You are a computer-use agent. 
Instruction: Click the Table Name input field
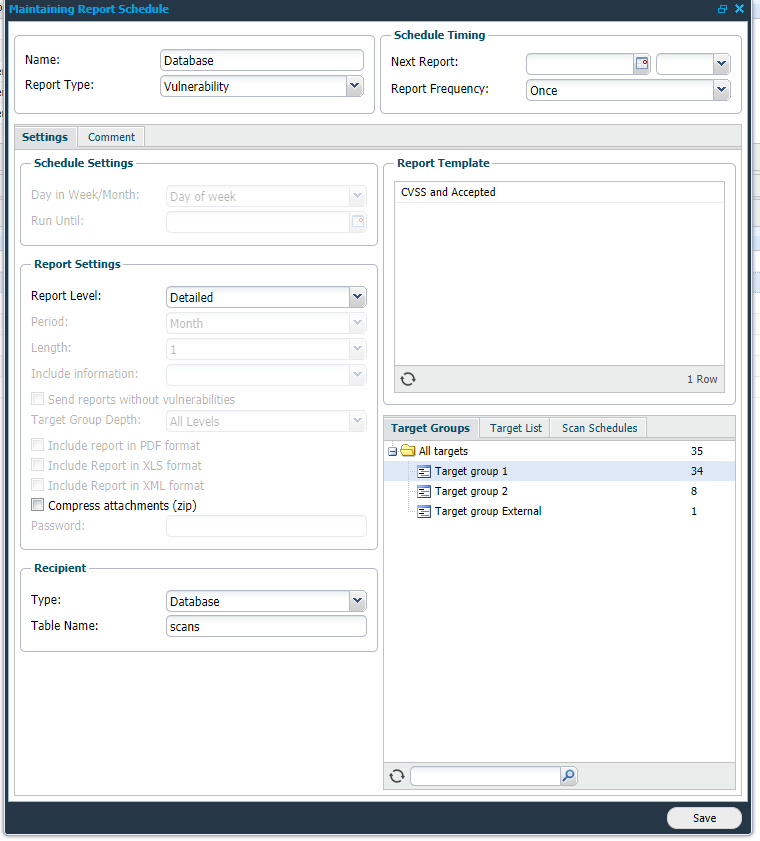tap(265, 627)
